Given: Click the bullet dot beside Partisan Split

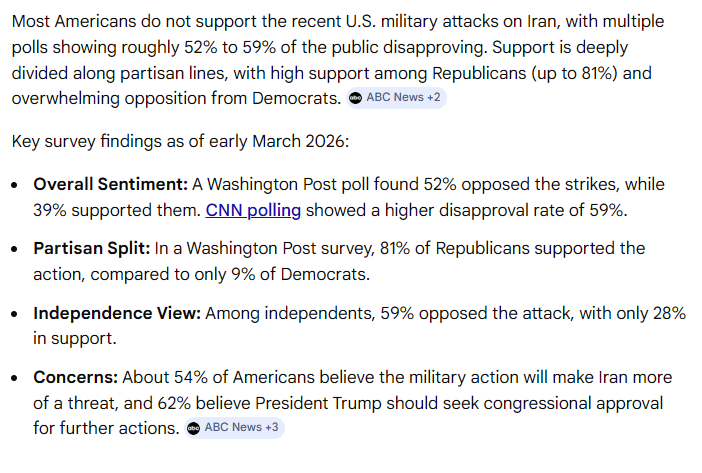Looking at the screenshot, I should [x=17, y=249].
